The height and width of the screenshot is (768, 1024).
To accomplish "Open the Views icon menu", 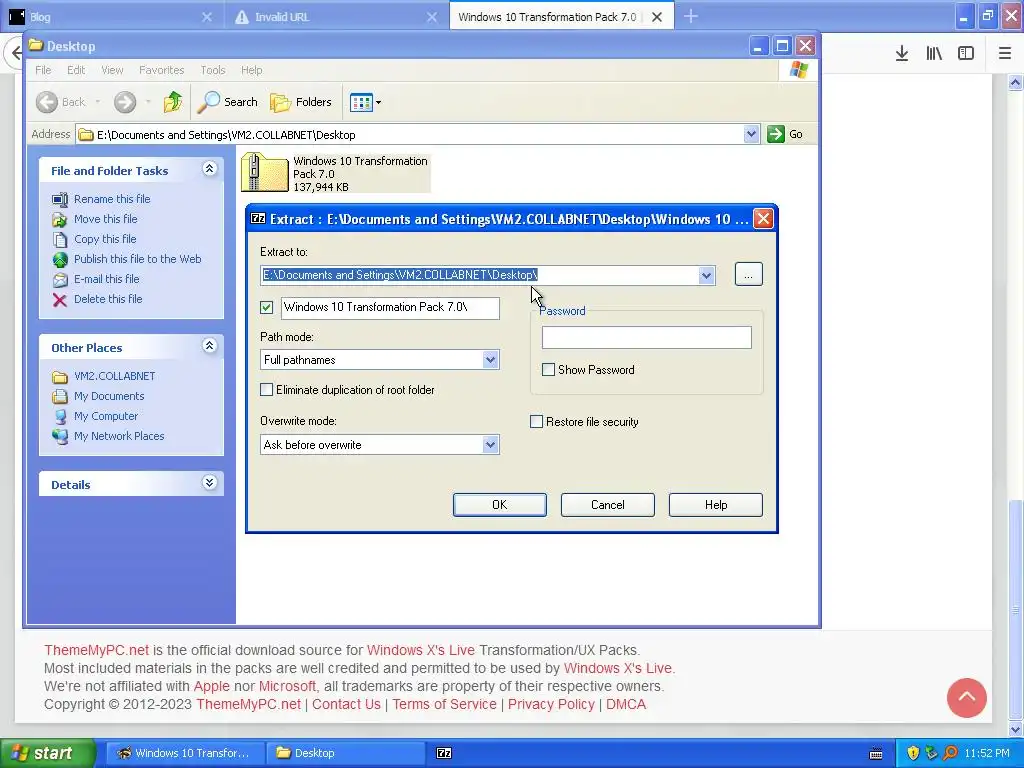I will pyautogui.click(x=365, y=102).
